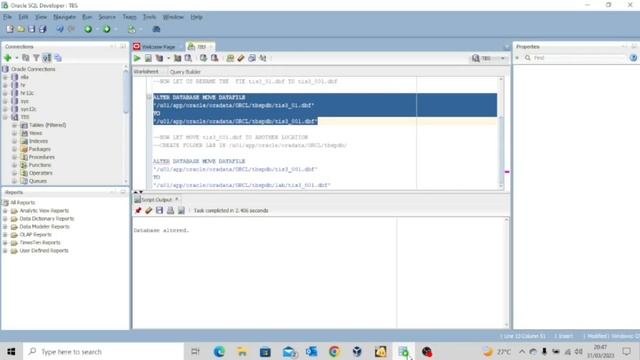Click the Rollback icon in worksheet toolbar
The width and height of the screenshot is (640, 360).
(x=214, y=58)
